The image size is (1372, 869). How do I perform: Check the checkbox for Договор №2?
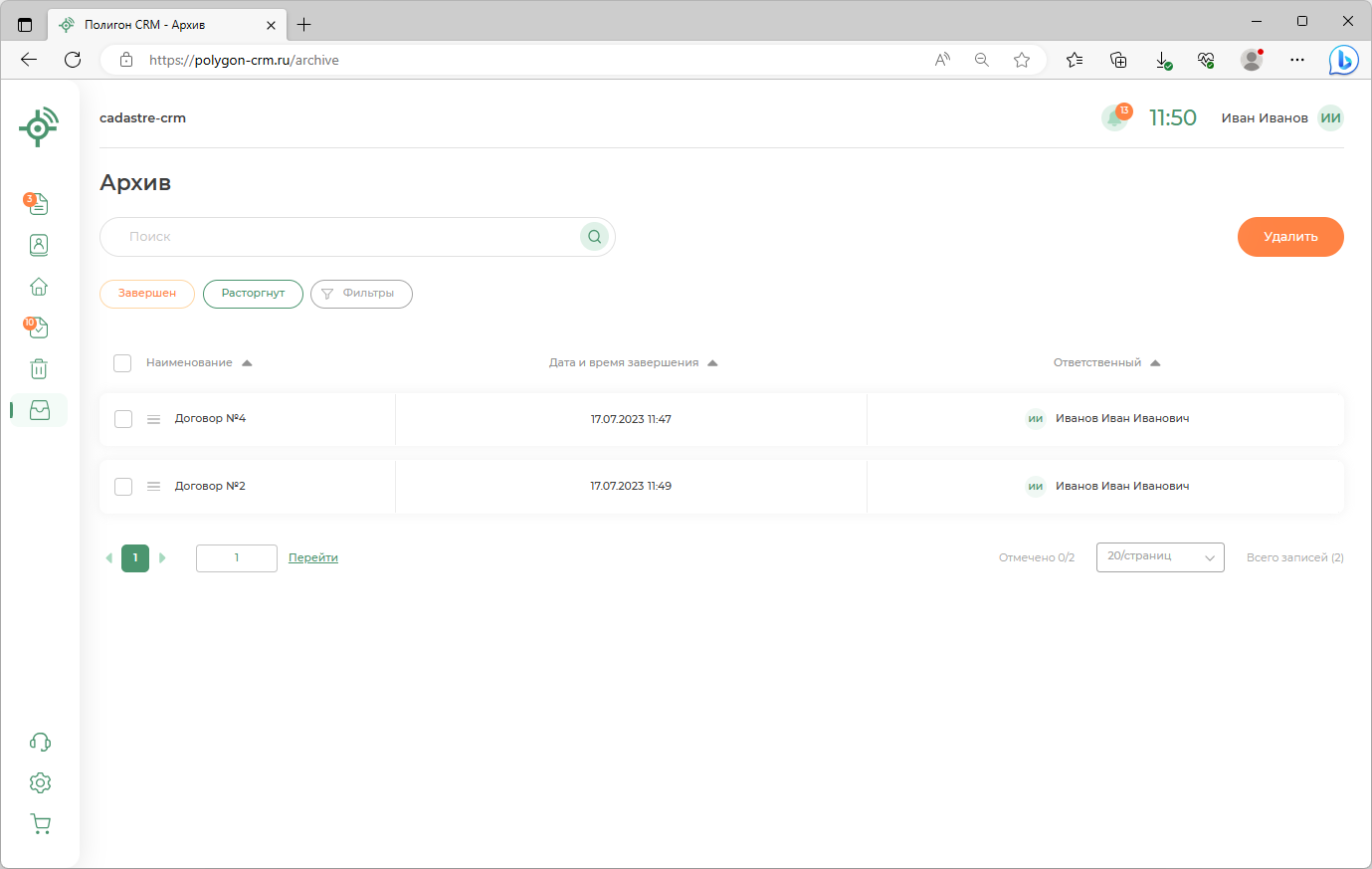[x=123, y=487]
